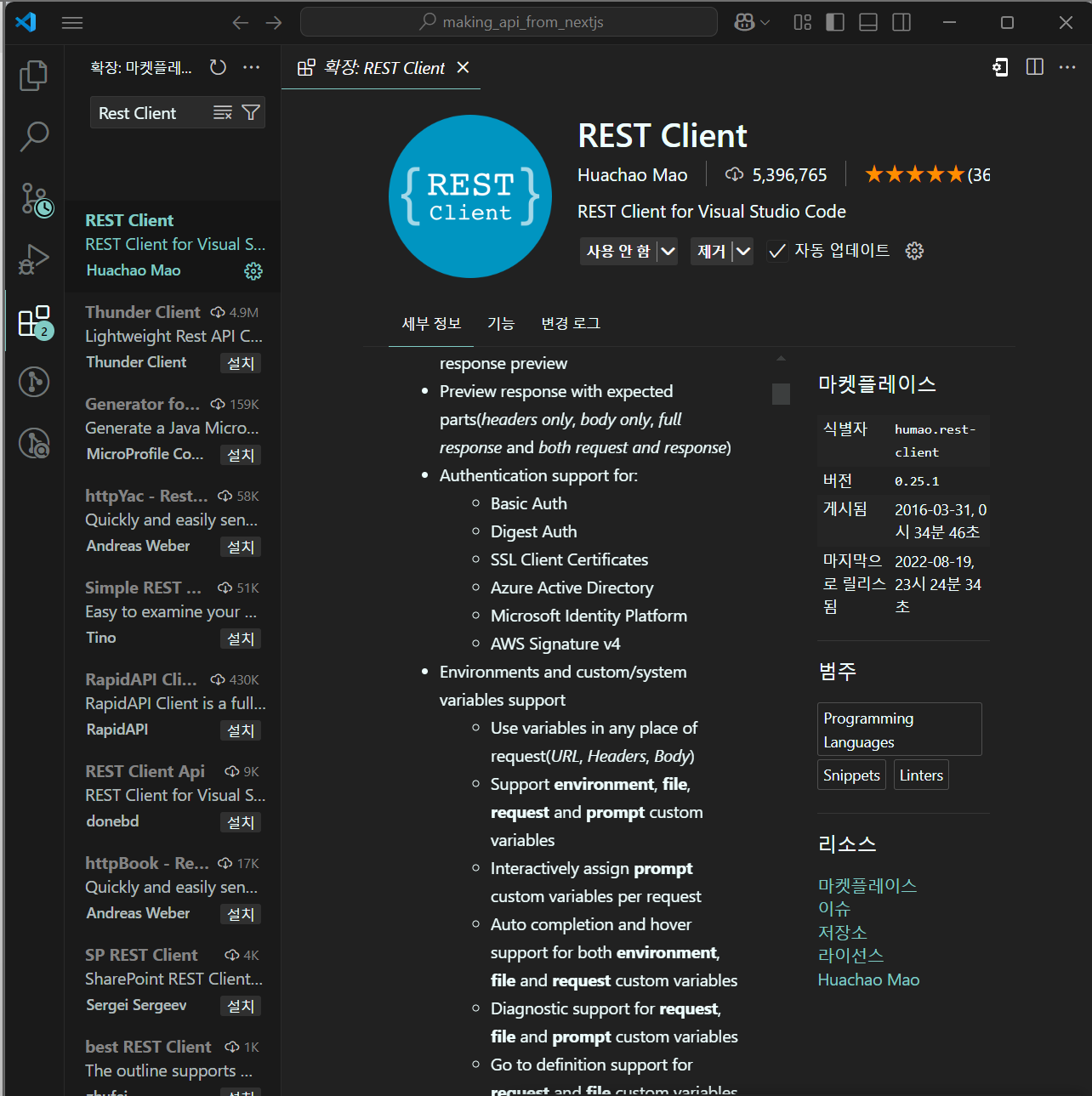
Task: Open the Git Graph style activity icon
Action: coord(34,382)
